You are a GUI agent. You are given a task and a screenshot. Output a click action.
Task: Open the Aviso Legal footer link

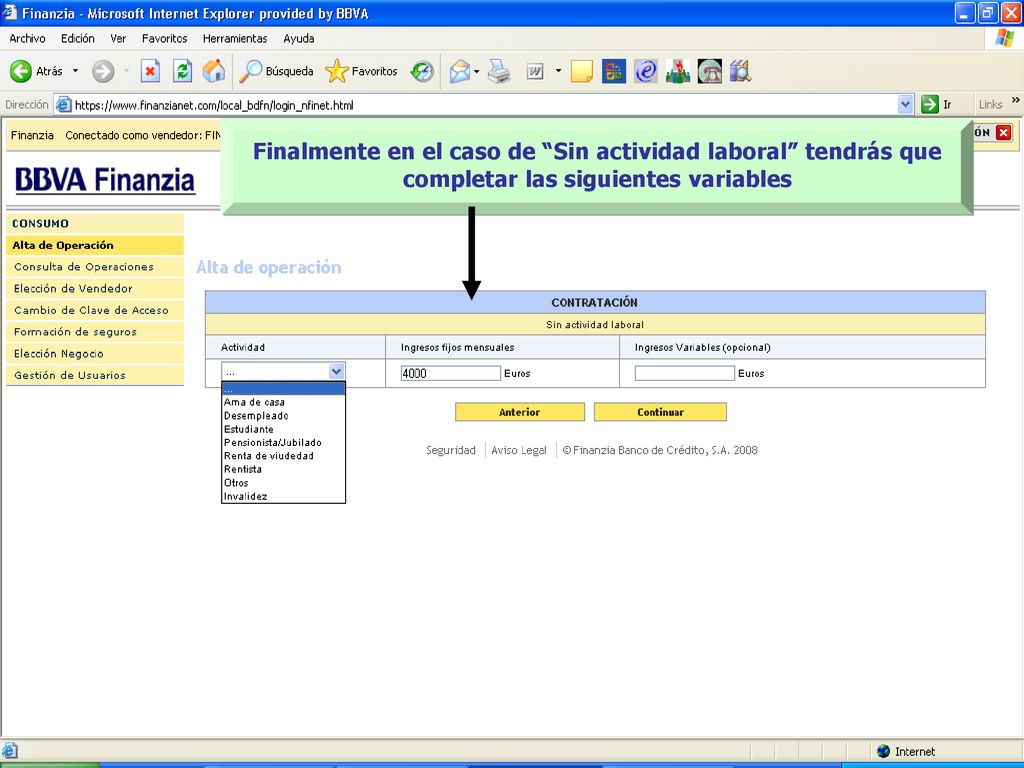click(519, 450)
